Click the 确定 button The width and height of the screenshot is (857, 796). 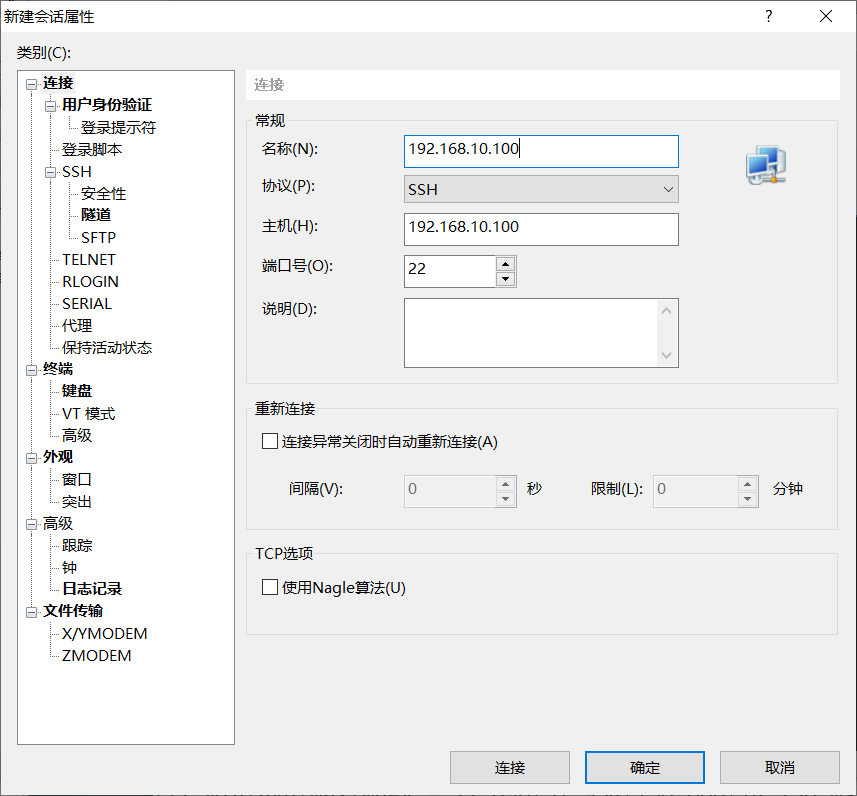(x=644, y=767)
